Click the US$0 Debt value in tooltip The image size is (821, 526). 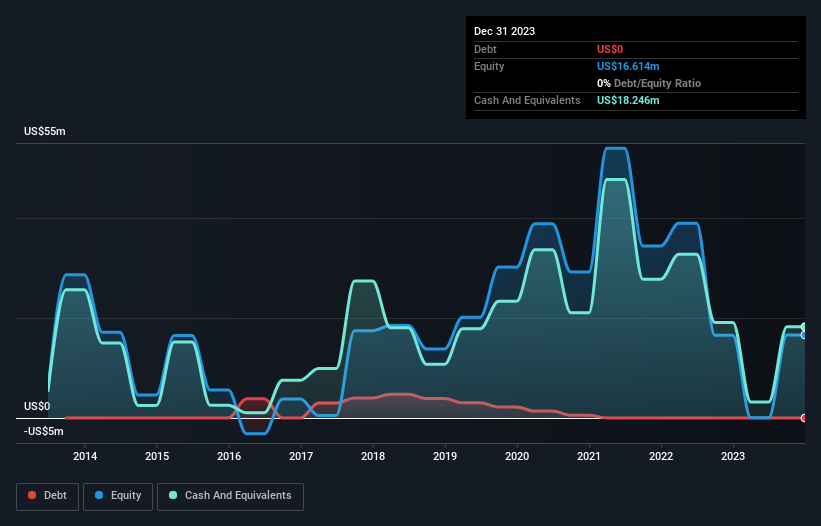(610, 49)
